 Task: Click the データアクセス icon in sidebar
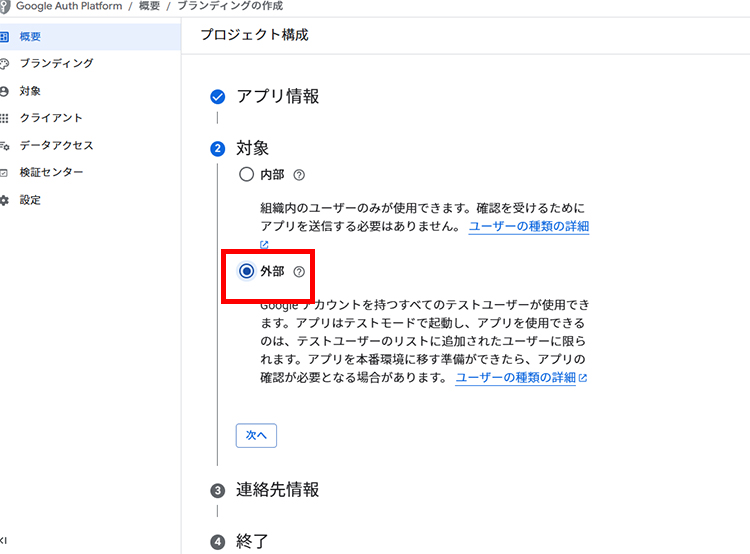tap(5, 146)
